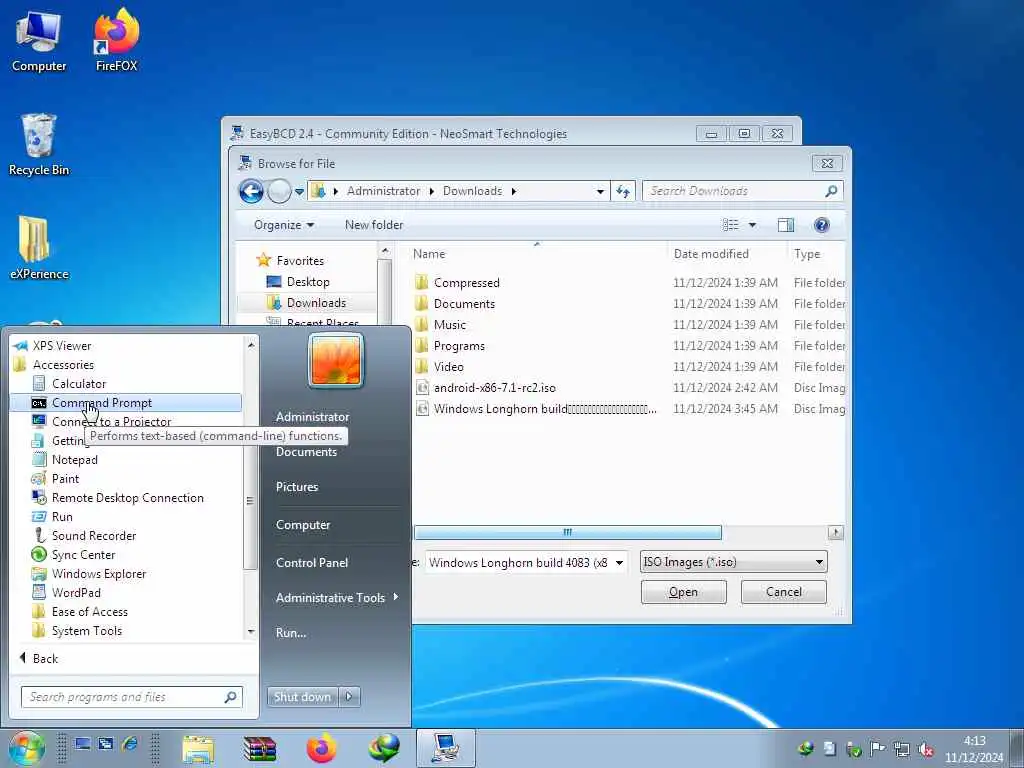Screen dimensions: 1024x768
Task: Click the Shut down button
Action: 302,697
